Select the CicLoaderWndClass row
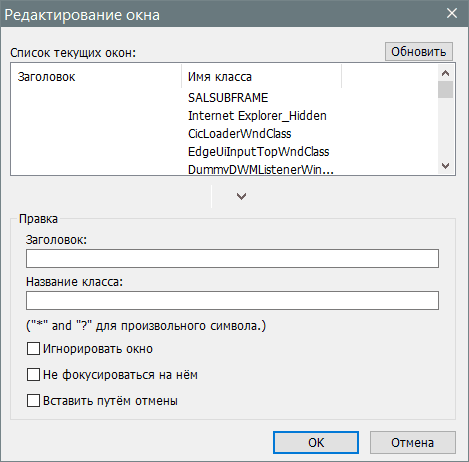469x462 pixels. click(x=225, y=134)
